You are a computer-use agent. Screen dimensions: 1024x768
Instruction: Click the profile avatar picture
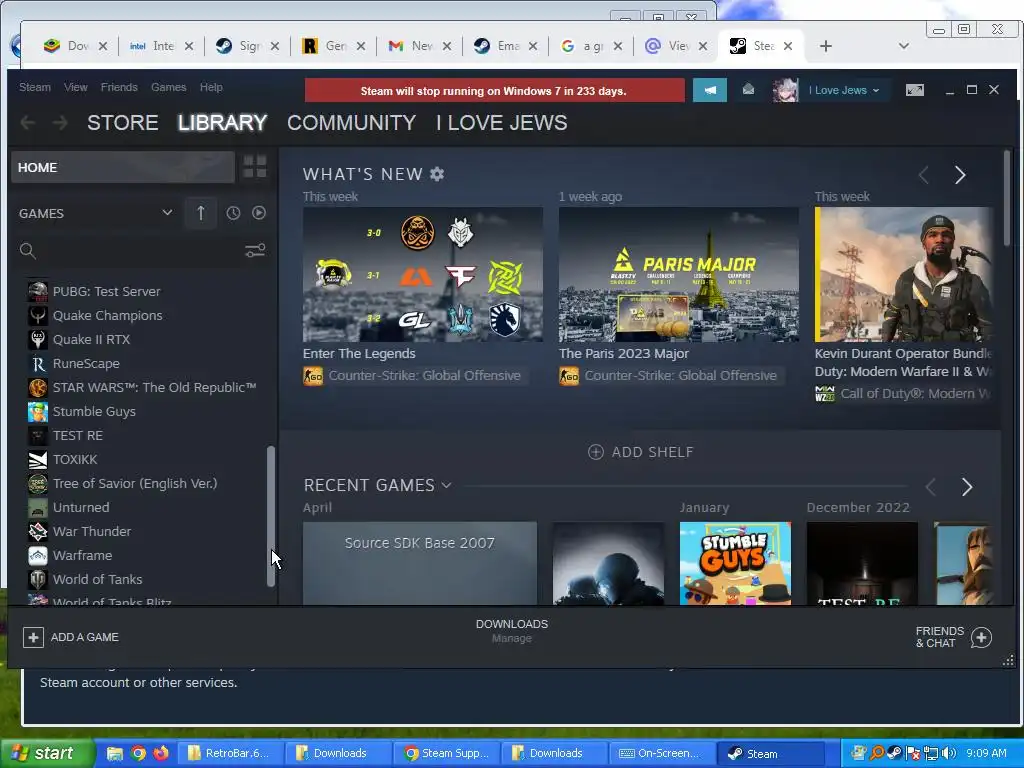click(785, 90)
